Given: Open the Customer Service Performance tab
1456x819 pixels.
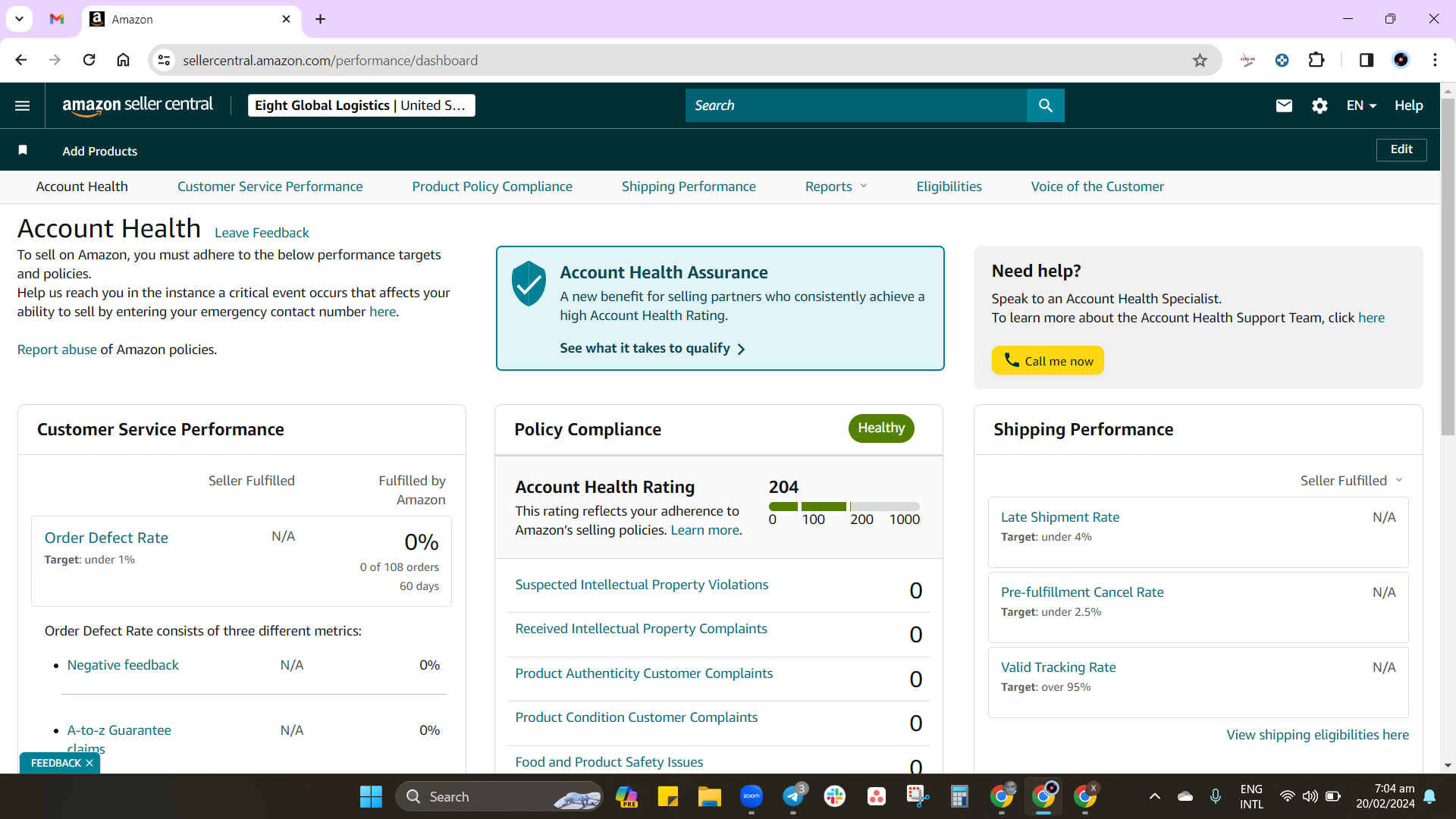Looking at the screenshot, I should pos(270,187).
